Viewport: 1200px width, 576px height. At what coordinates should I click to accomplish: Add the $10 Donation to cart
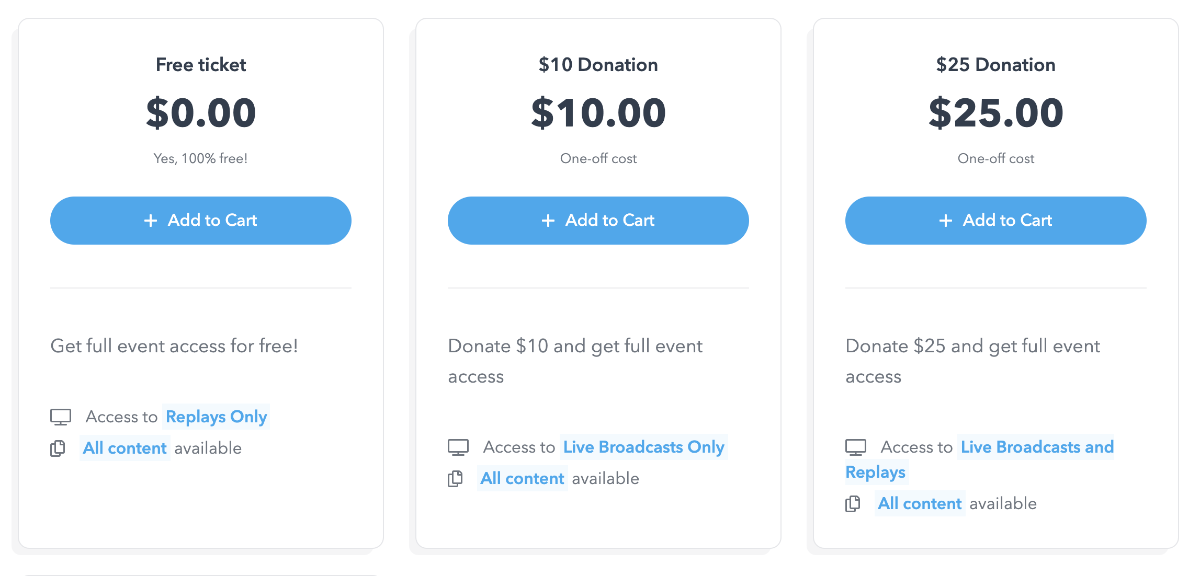598,220
